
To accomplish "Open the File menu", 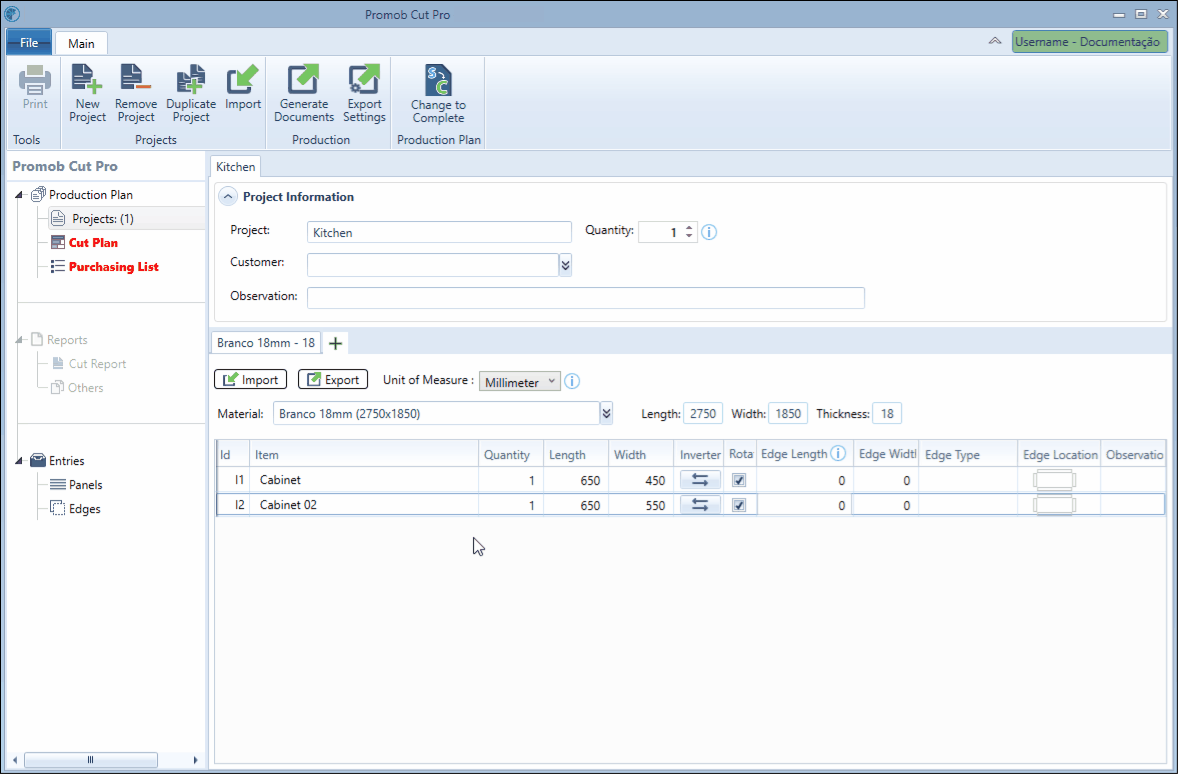I will pyautogui.click(x=29, y=42).
